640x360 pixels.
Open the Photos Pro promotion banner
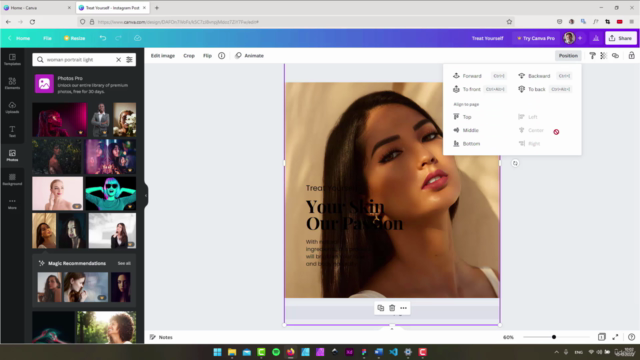tap(84, 84)
